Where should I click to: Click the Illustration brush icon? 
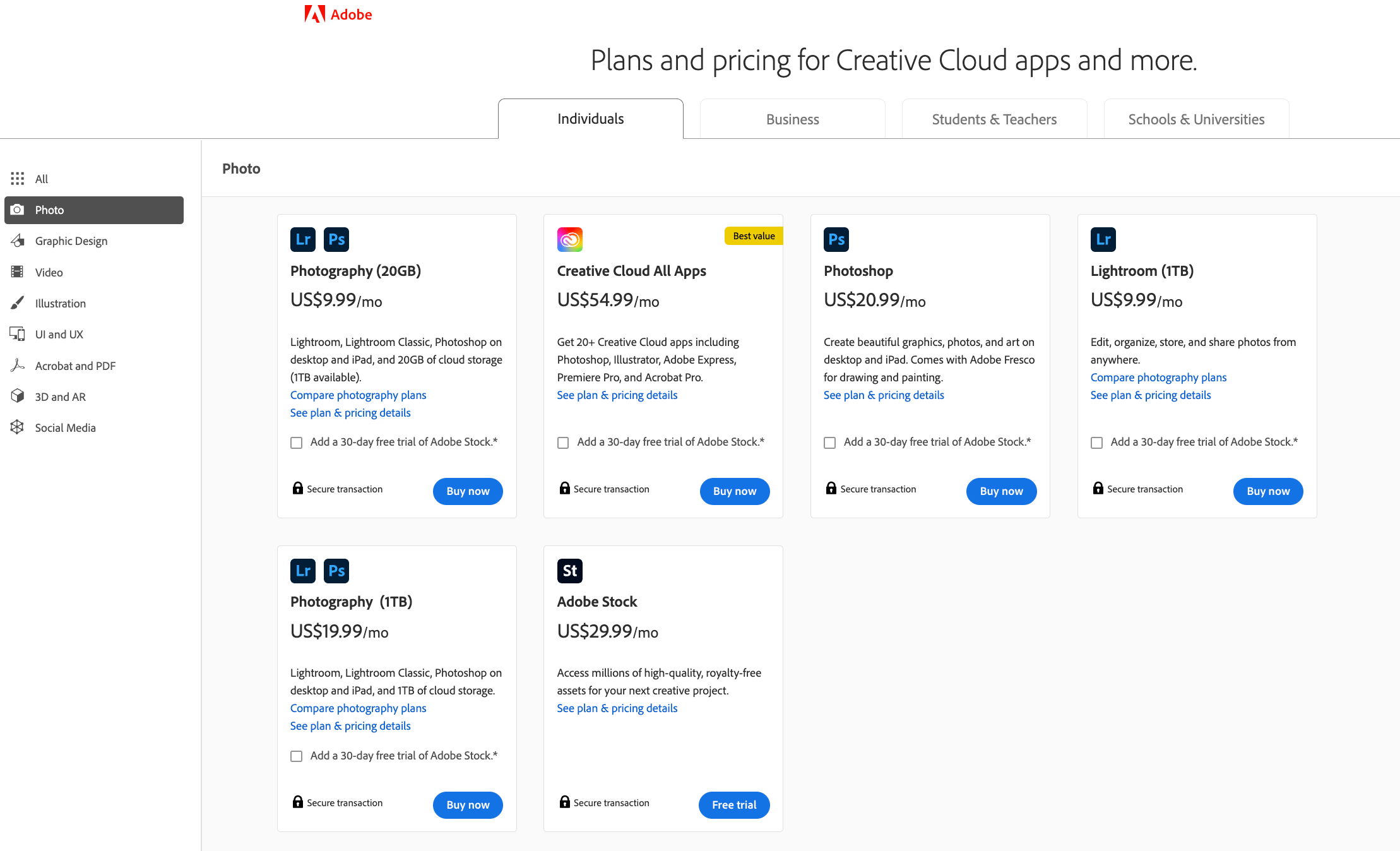18,303
